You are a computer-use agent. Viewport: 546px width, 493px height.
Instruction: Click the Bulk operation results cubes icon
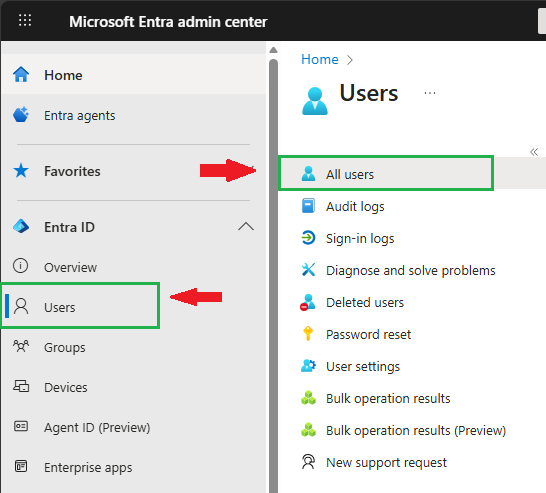(x=309, y=398)
